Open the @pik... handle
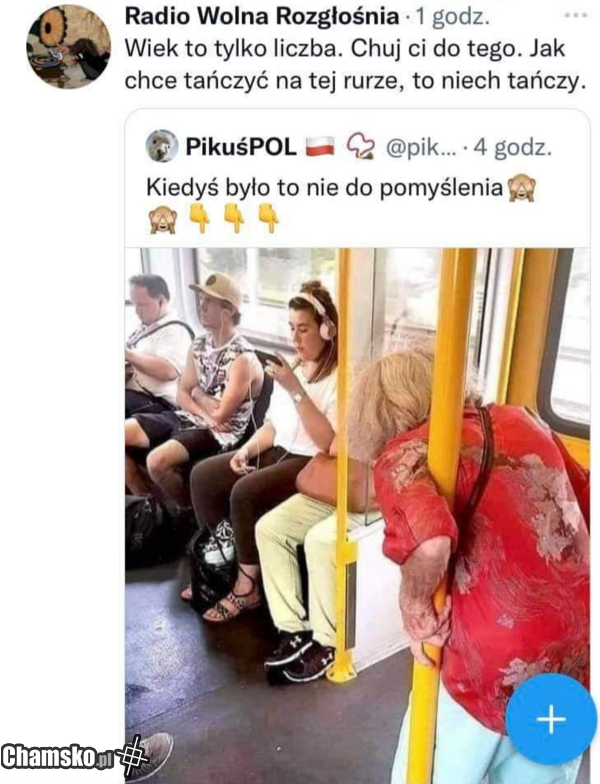 tap(420, 147)
